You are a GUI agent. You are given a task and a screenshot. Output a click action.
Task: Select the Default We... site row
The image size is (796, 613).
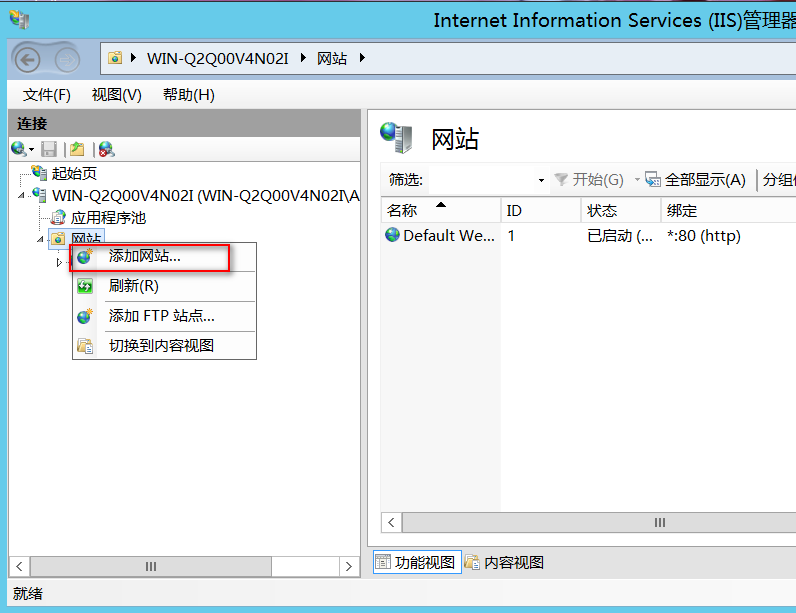449,235
